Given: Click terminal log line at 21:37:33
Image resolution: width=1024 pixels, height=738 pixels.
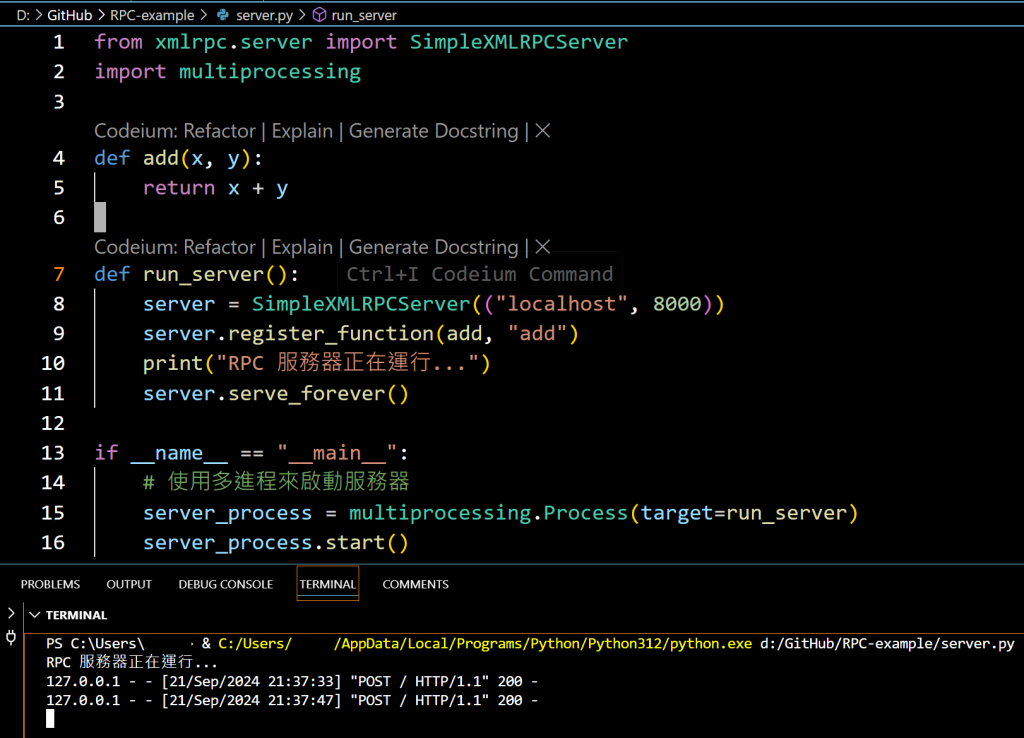Looking at the screenshot, I should [x=292, y=681].
